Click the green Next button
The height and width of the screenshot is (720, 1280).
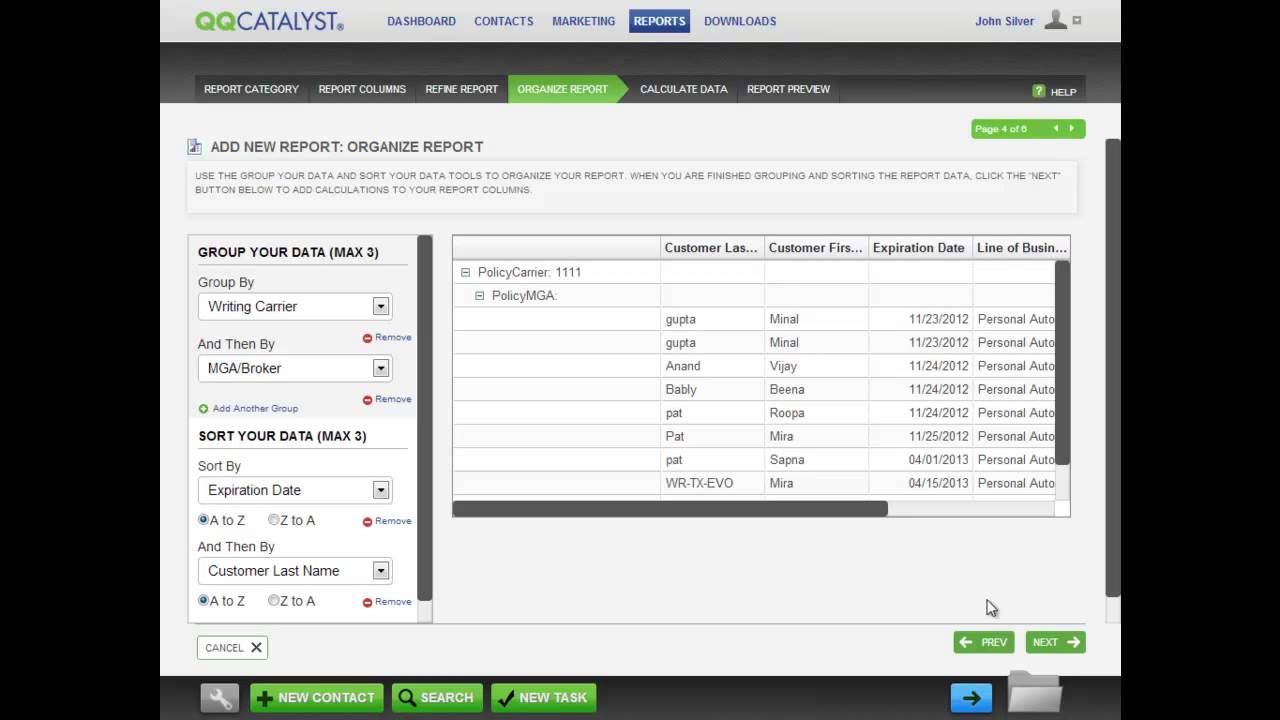1056,642
